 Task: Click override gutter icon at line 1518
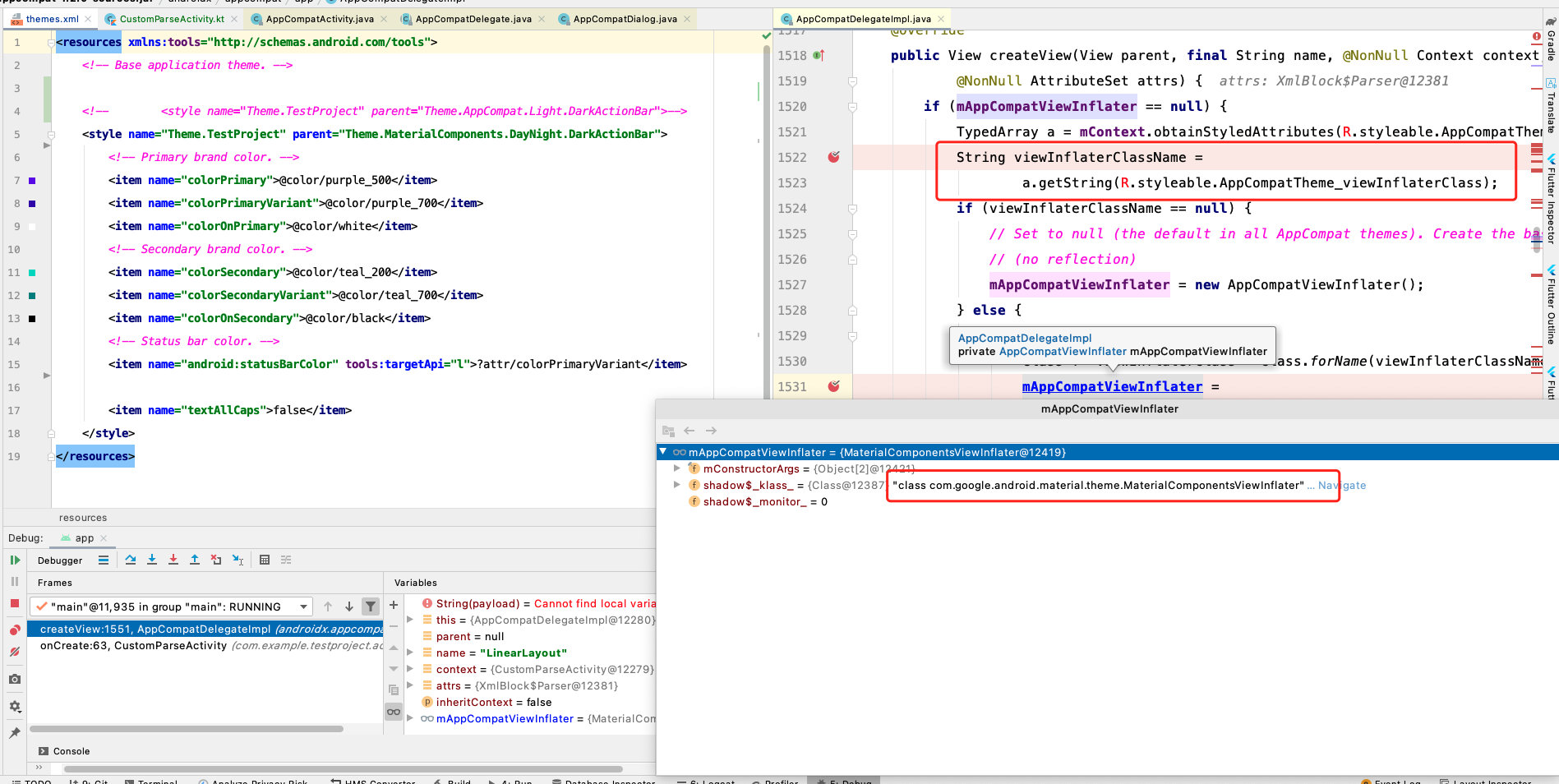coord(819,55)
